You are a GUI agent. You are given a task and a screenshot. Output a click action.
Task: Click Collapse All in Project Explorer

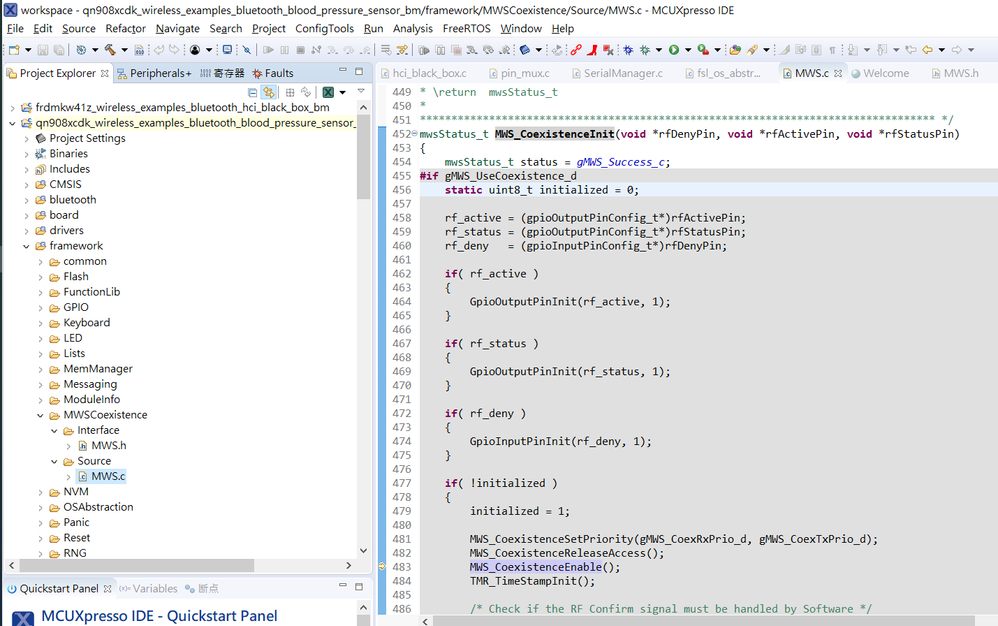pos(253,92)
